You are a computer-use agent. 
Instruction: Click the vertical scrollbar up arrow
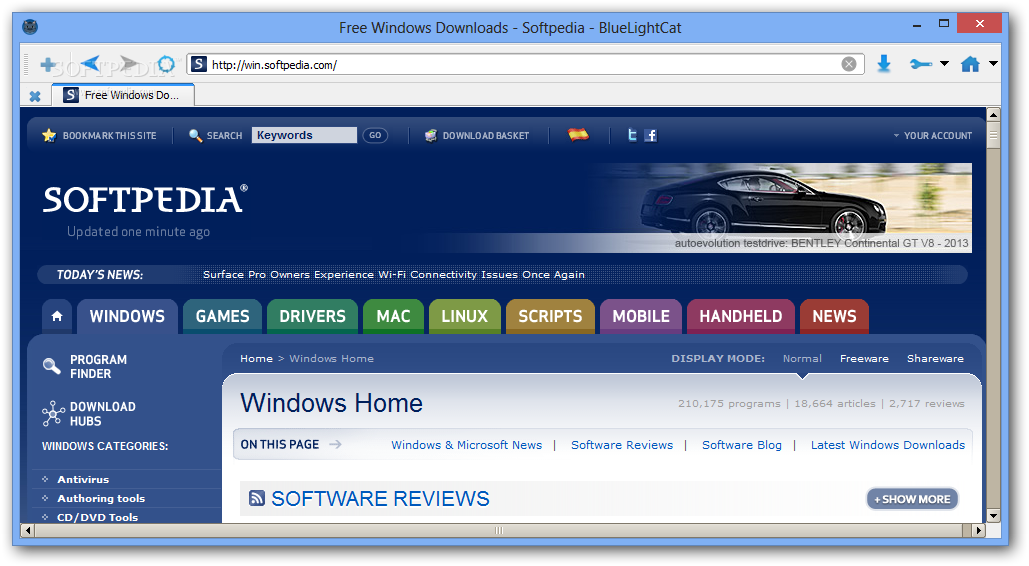click(x=994, y=115)
